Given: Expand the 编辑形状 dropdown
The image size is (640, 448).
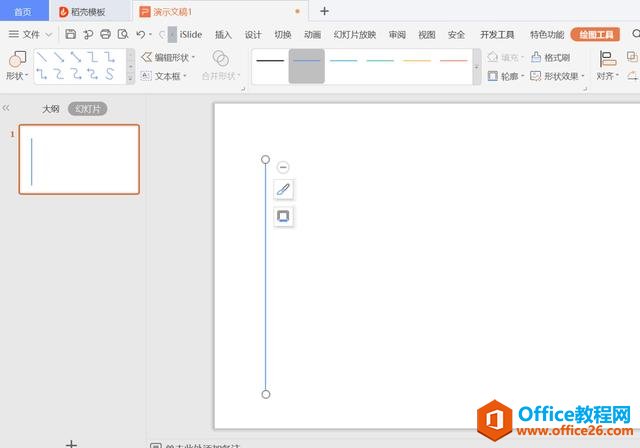Looking at the screenshot, I should 193,58.
